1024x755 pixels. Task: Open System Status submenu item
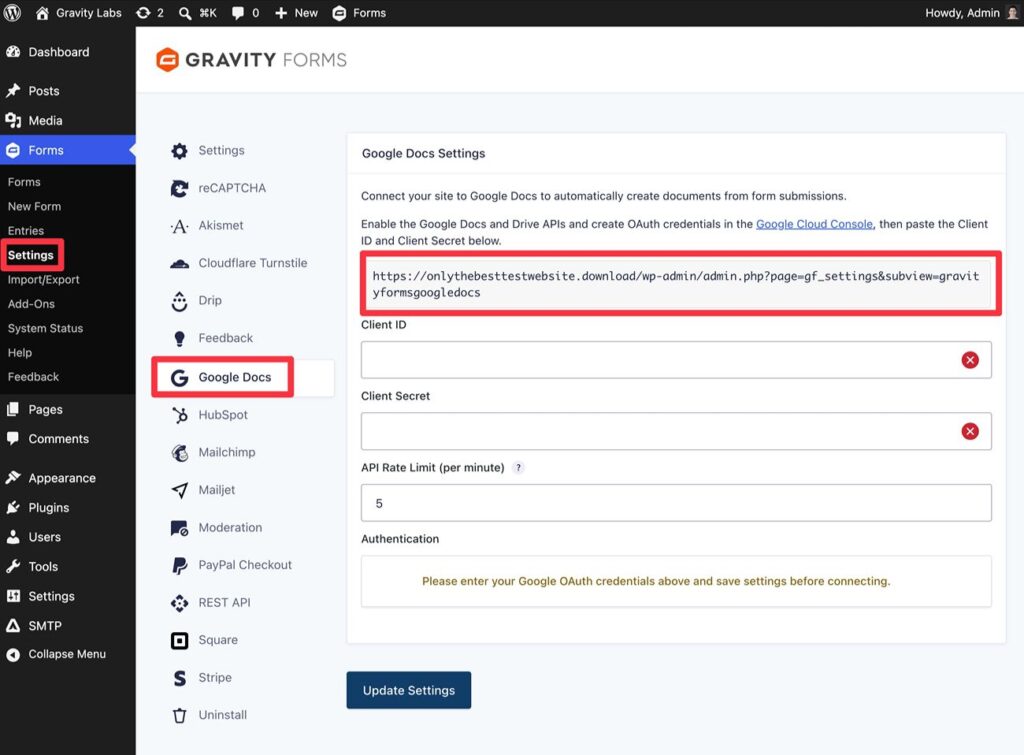point(46,328)
